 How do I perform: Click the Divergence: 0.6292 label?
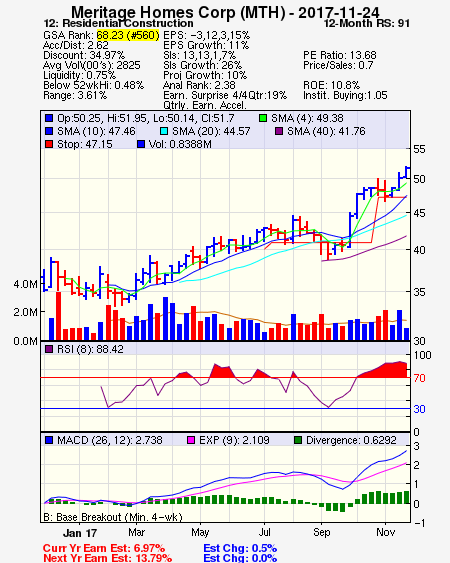tap(351, 440)
